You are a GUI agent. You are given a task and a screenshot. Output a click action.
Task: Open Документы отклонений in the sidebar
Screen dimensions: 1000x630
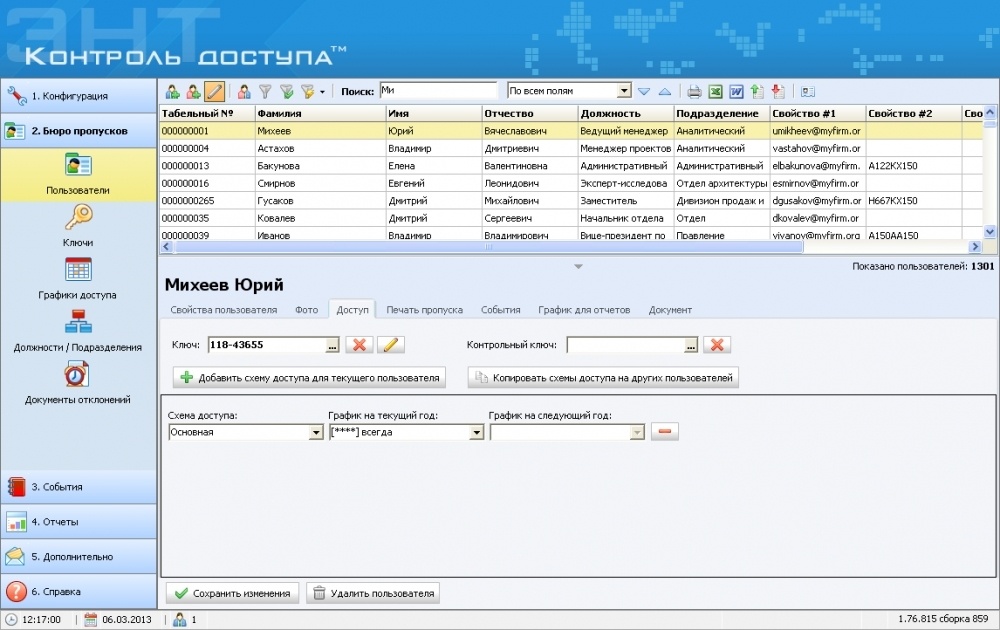[x=78, y=383]
